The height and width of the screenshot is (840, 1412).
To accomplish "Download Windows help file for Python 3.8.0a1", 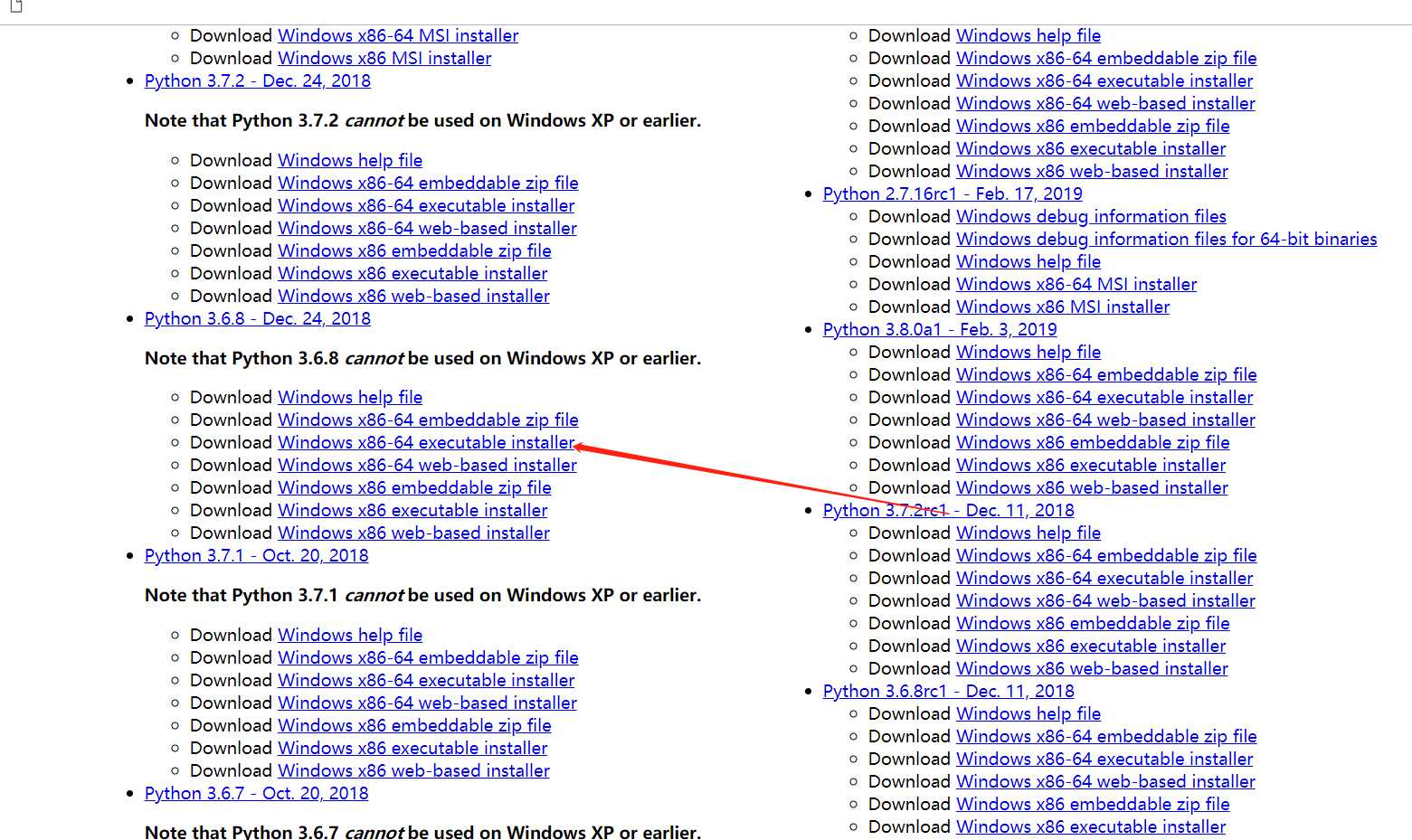I will point(1028,352).
